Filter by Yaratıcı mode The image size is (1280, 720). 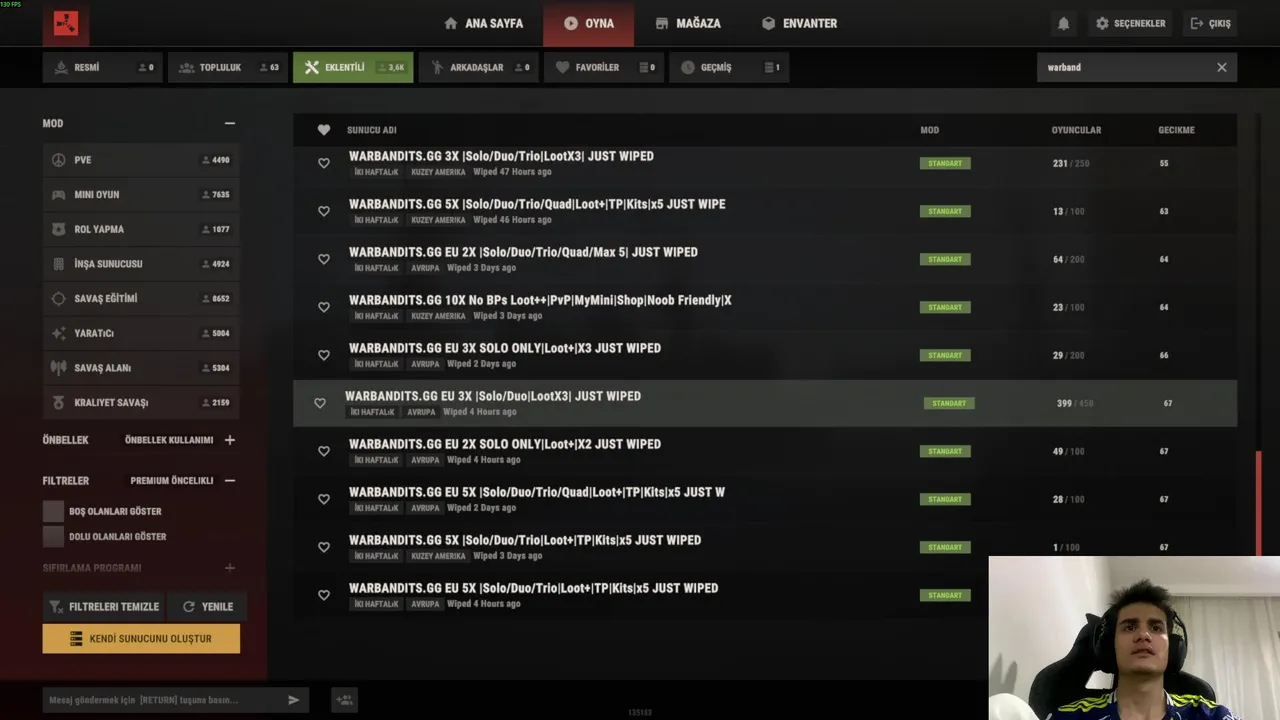(141, 333)
